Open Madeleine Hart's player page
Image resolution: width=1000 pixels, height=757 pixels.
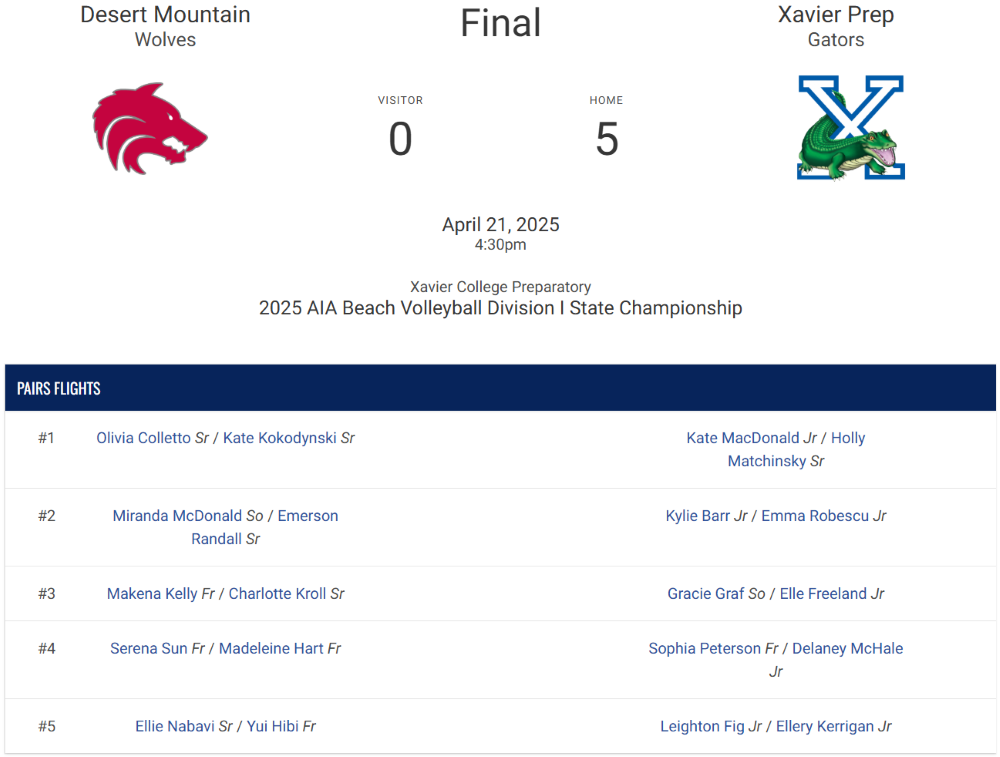[x=271, y=649]
